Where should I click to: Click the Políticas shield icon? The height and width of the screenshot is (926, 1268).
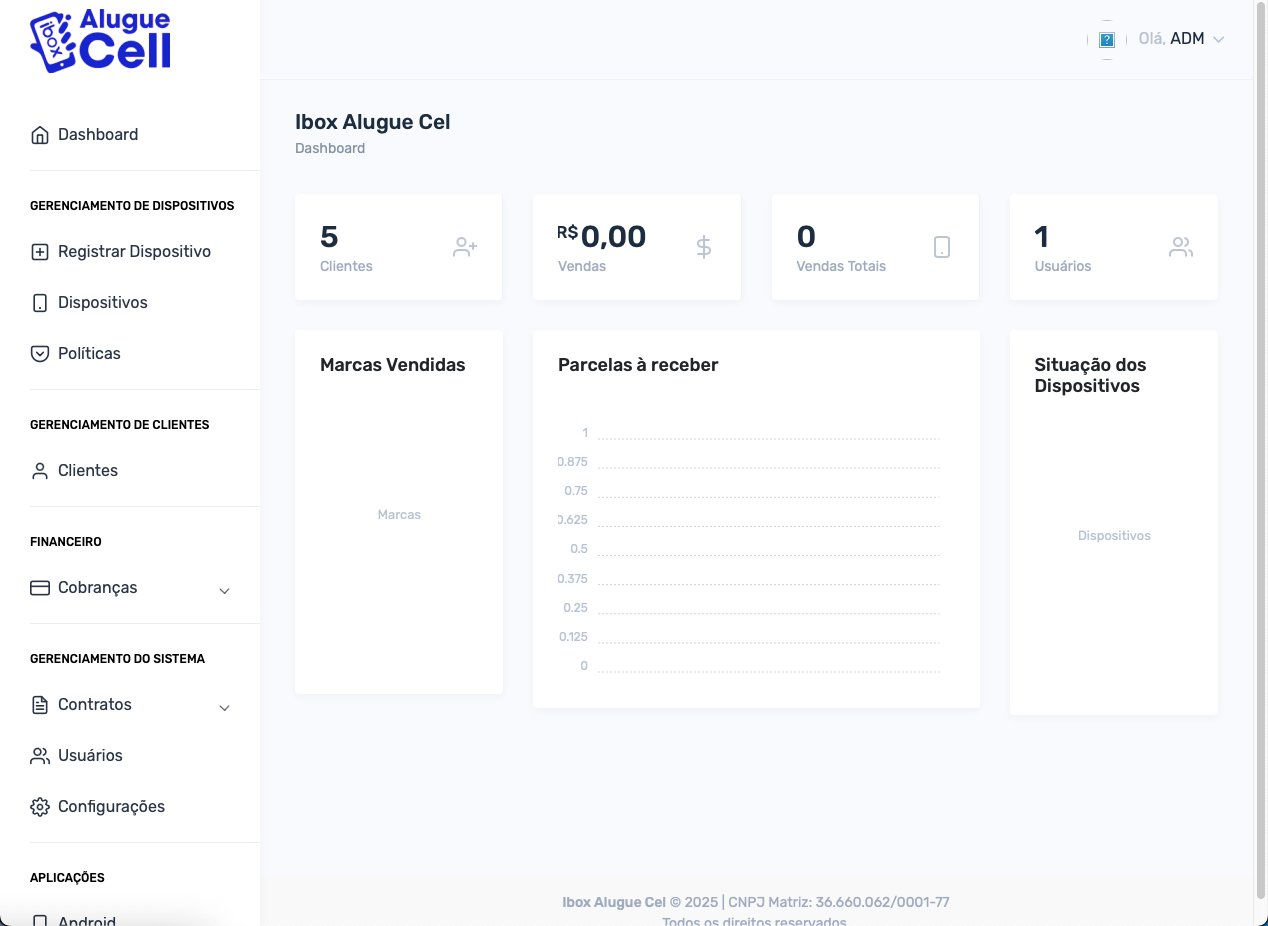tap(40, 354)
